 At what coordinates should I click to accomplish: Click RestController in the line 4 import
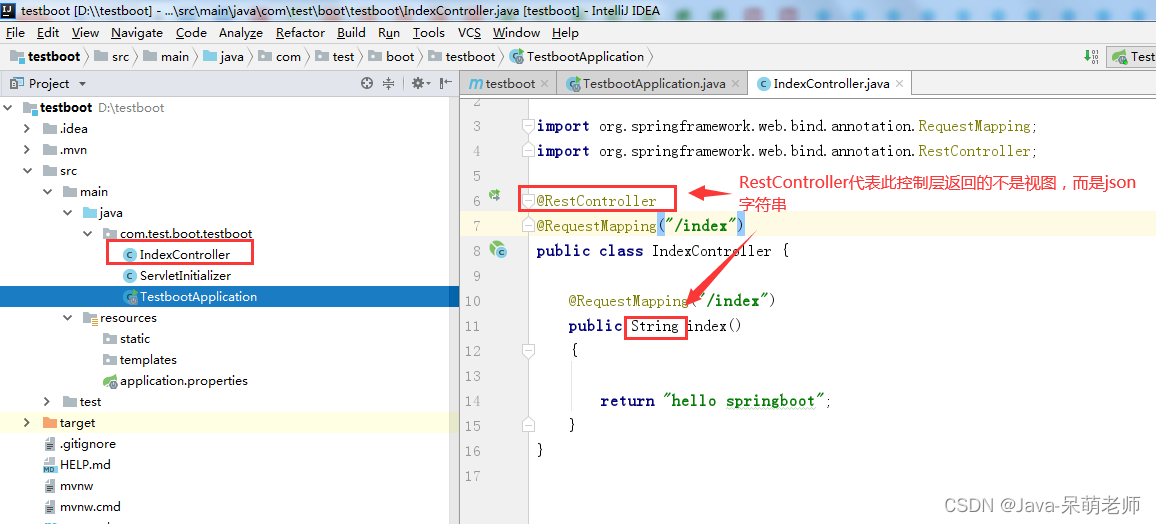974,150
